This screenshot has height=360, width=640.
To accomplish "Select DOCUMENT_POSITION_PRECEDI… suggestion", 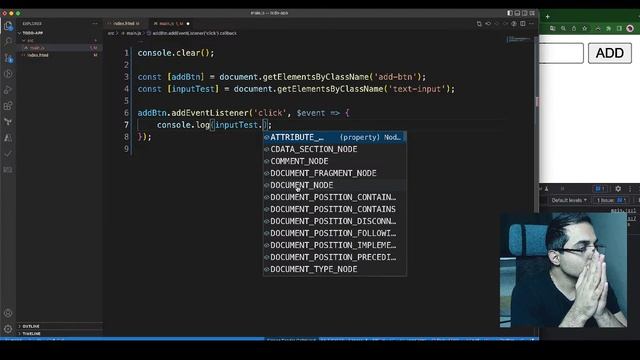I will (335, 257).
